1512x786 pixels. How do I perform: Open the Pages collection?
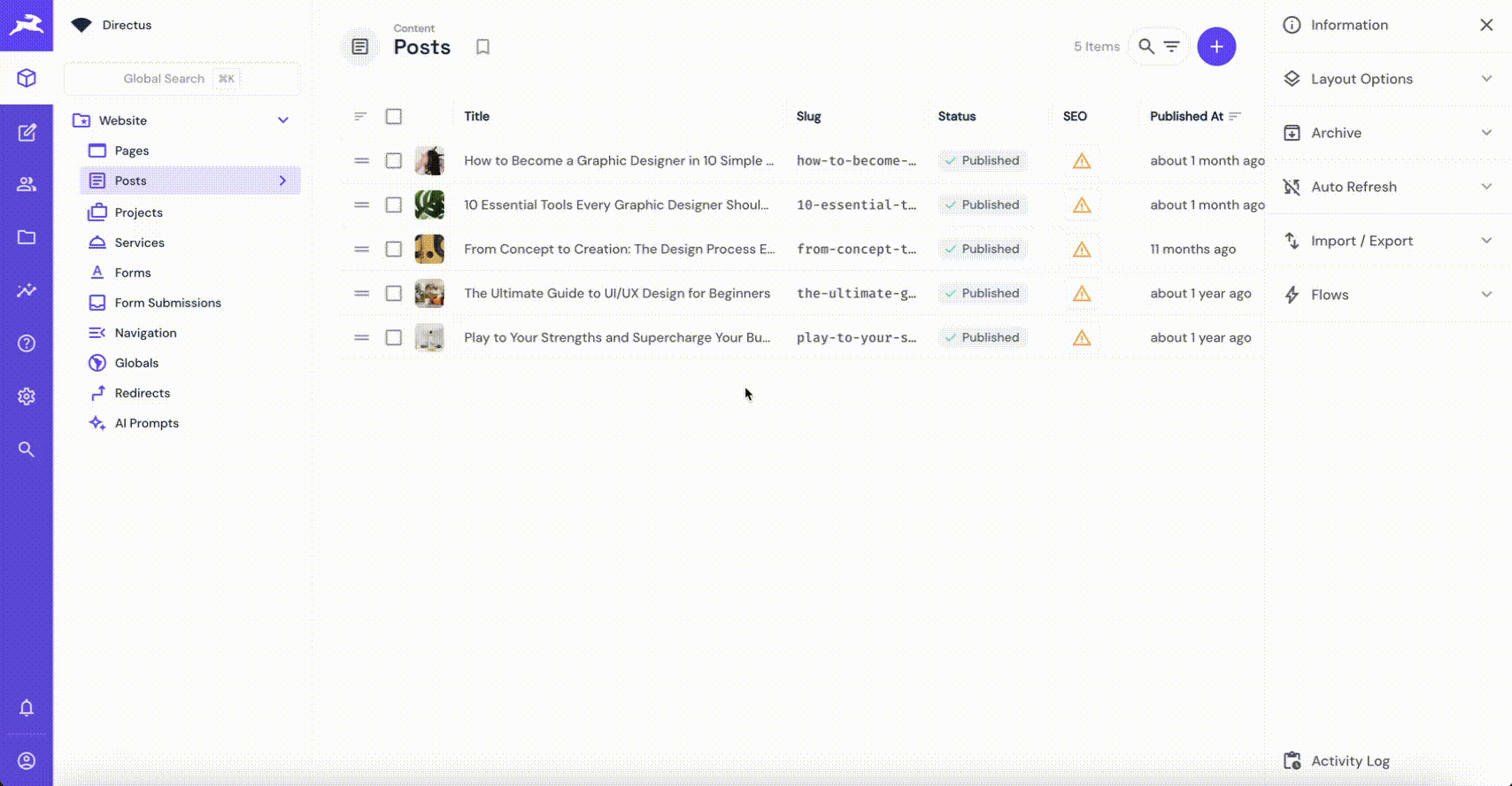[x=132, y=150]
